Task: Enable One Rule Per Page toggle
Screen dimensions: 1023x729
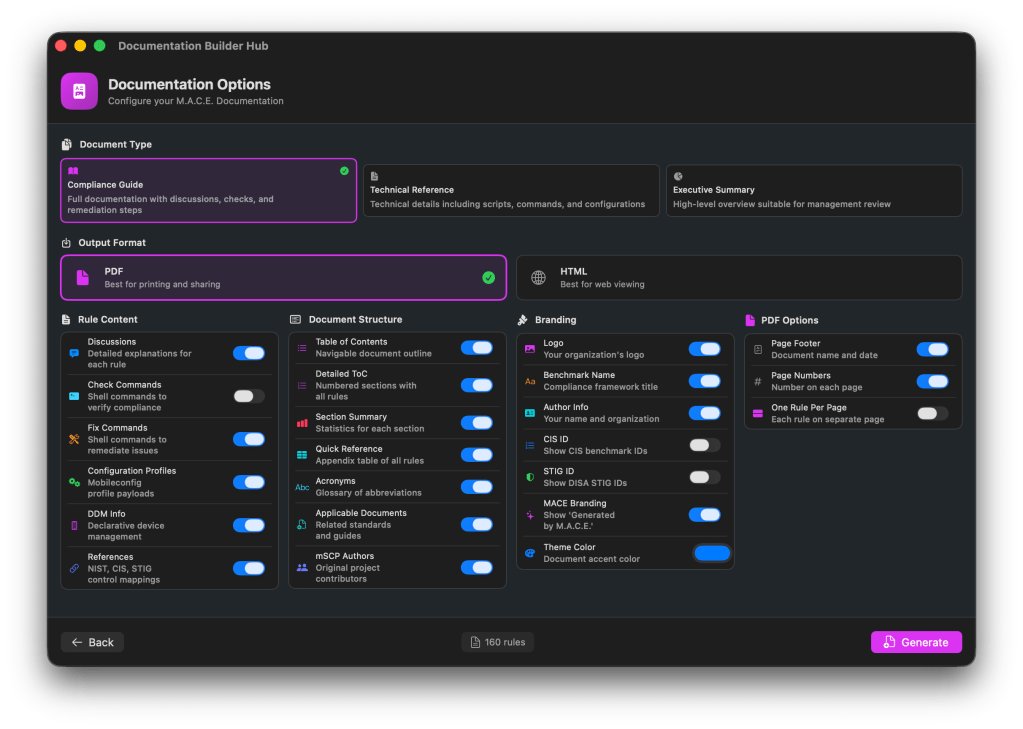Action: coord(932,413)
